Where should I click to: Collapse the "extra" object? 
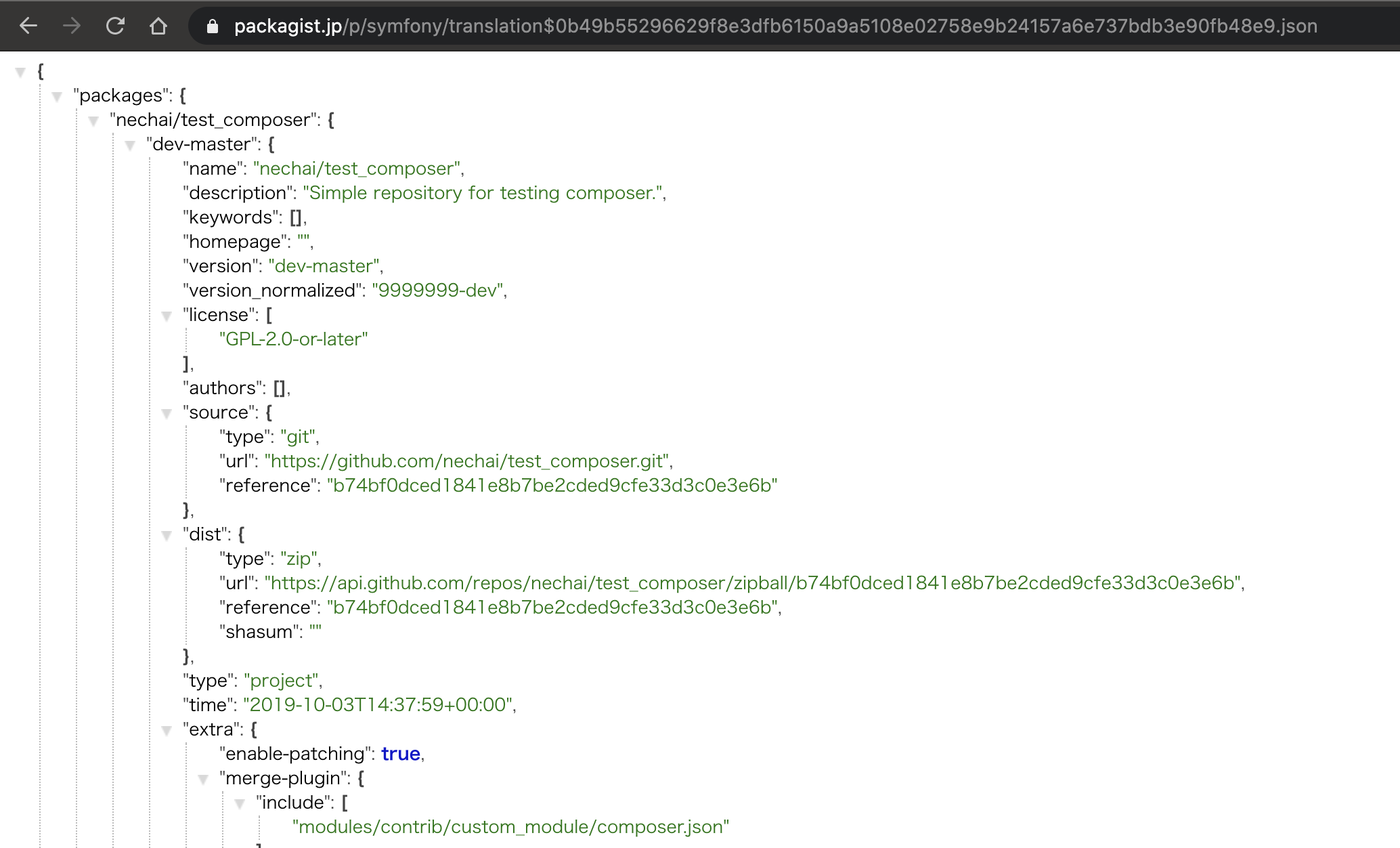167,730
